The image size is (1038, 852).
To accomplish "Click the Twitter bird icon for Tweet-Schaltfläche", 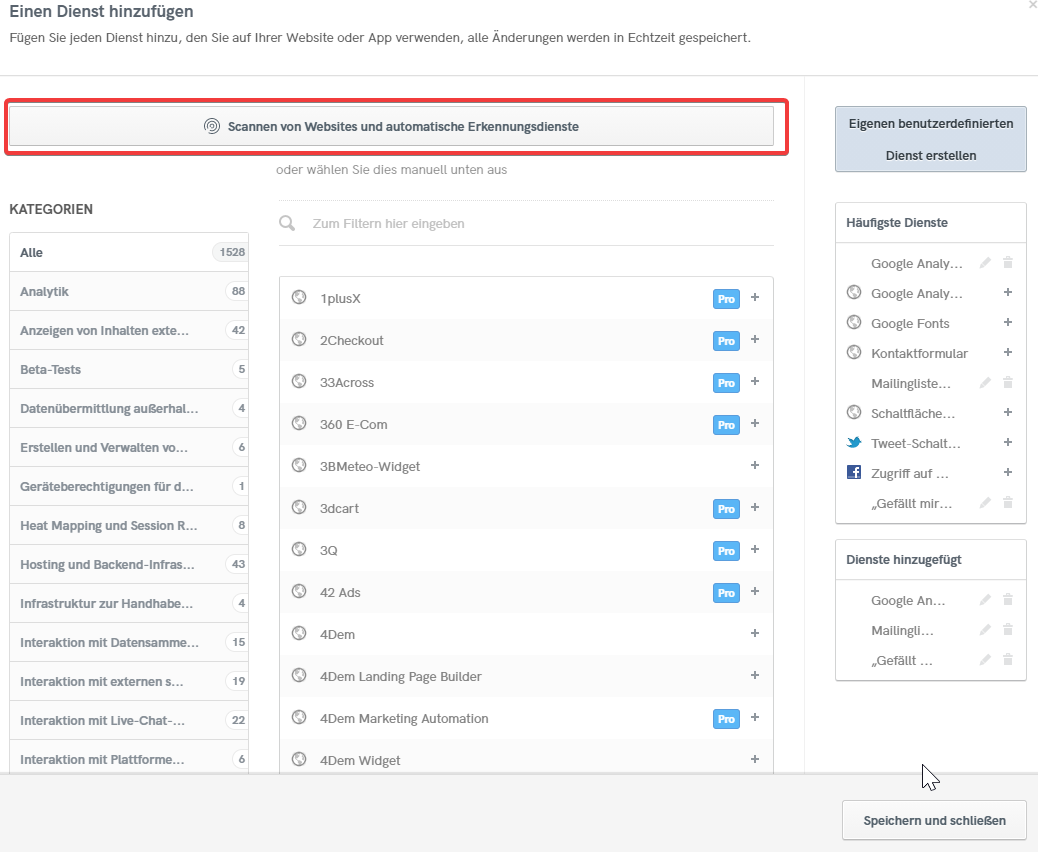I will [854, 443].
